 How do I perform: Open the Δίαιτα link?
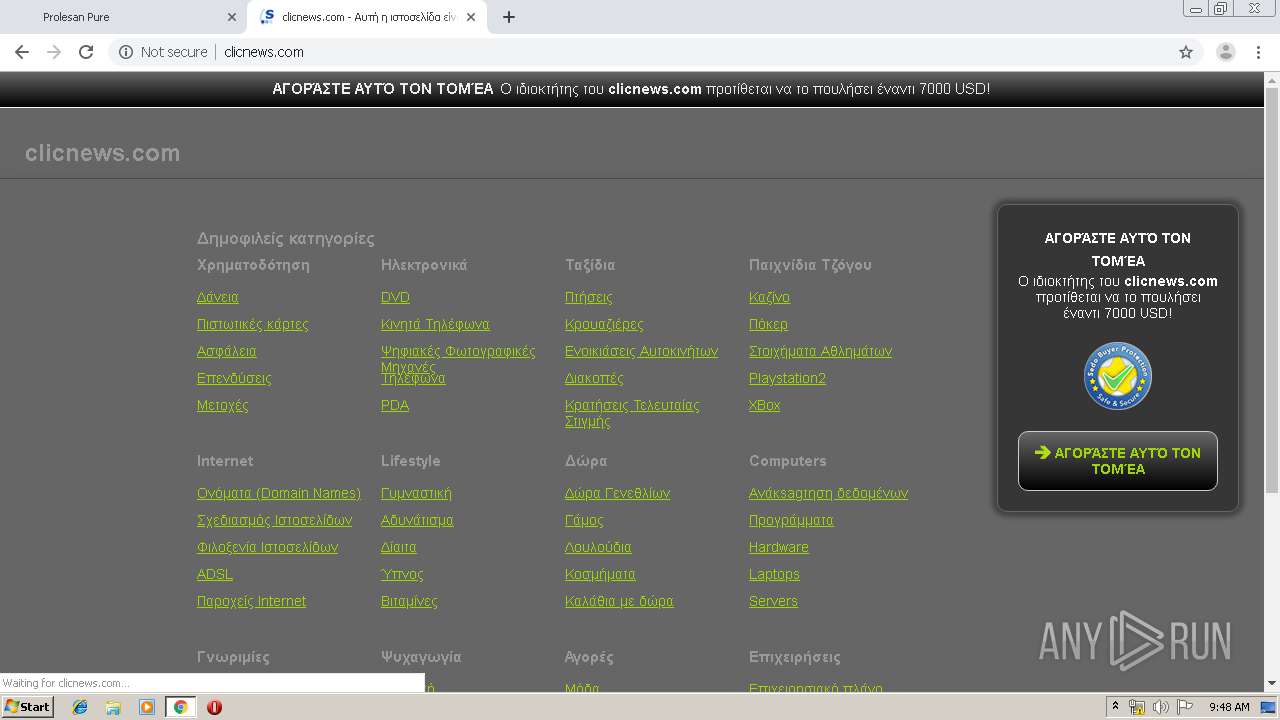[398, 547]
